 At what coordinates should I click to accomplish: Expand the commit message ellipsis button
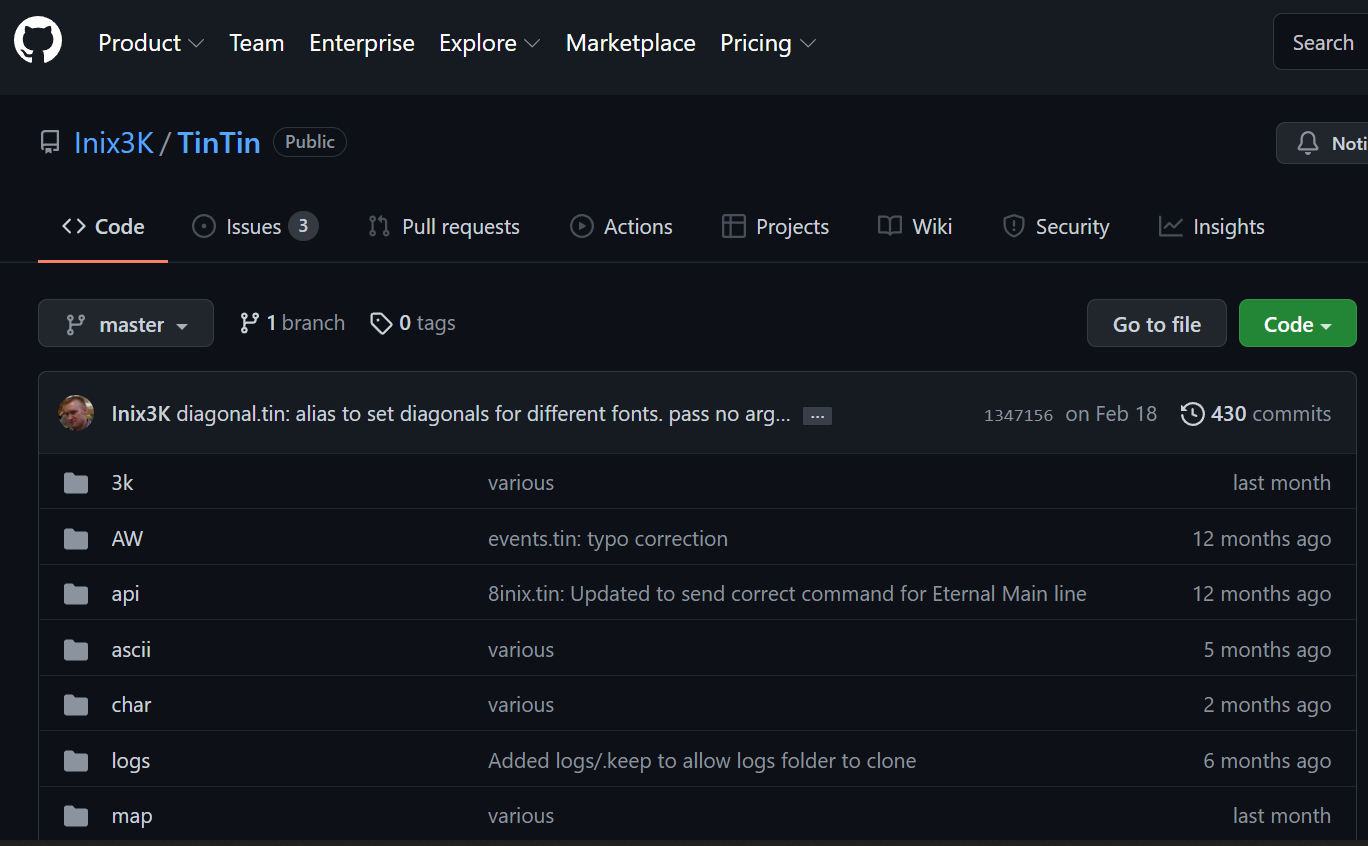[817, 416]
